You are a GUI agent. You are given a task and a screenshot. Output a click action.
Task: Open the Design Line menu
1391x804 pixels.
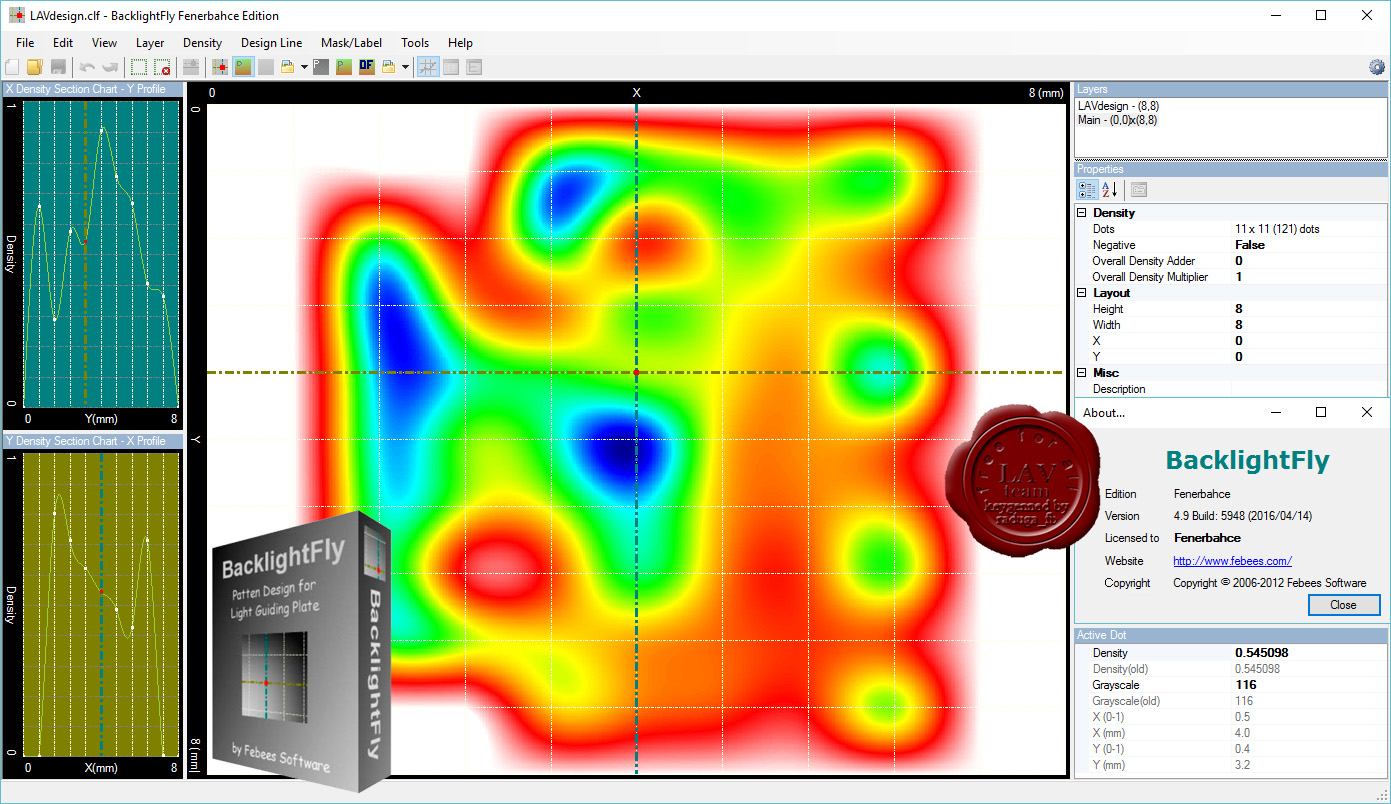[272, 43]
